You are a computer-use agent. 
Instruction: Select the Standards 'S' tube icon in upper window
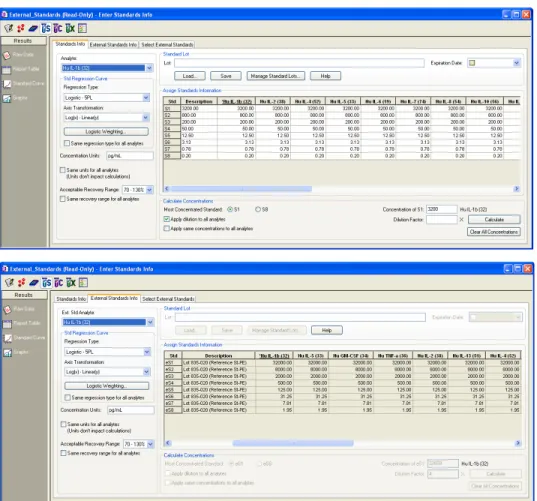pyautogui.click(x=46, y=28)
